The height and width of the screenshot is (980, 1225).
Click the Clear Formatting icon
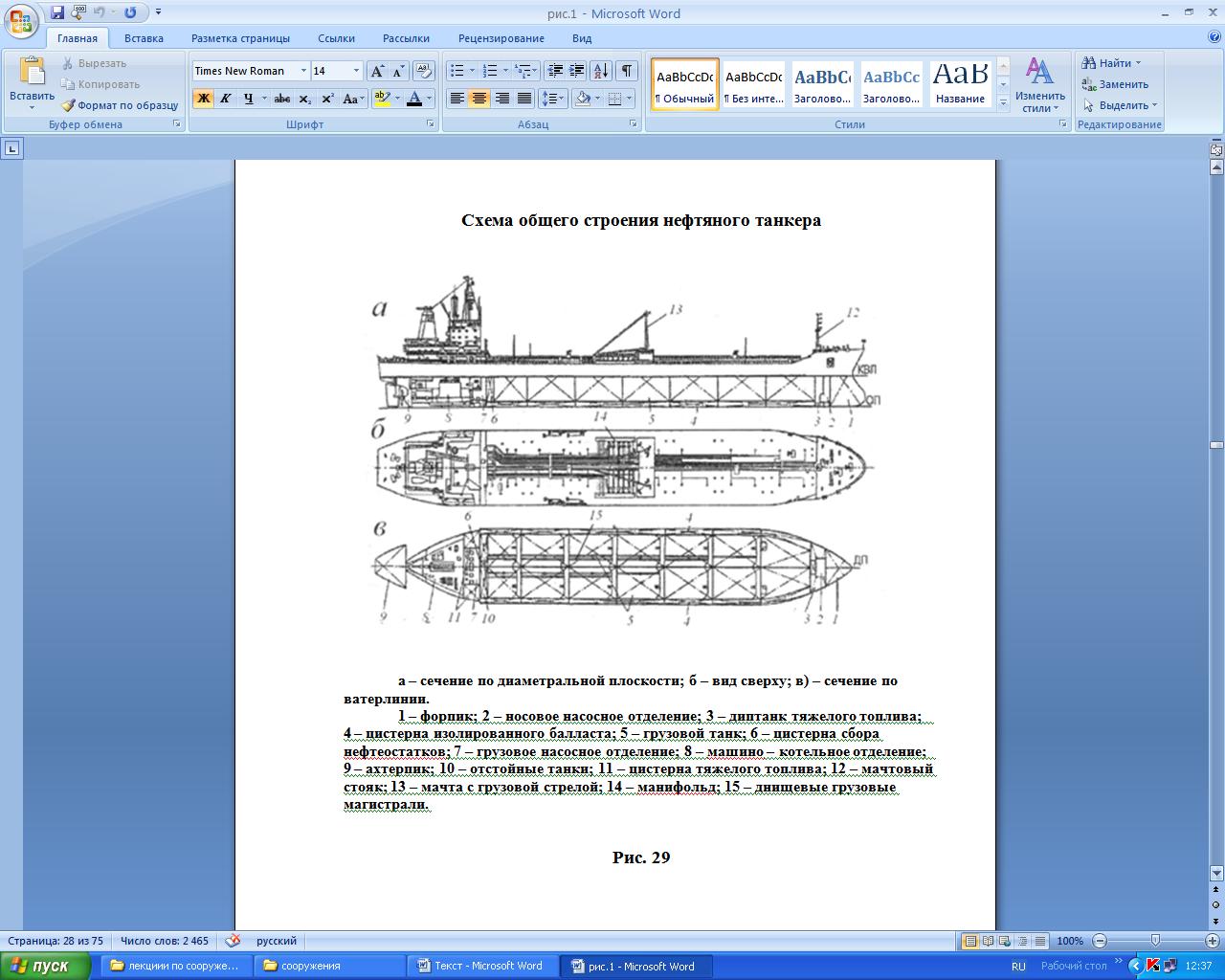point(424,71)
